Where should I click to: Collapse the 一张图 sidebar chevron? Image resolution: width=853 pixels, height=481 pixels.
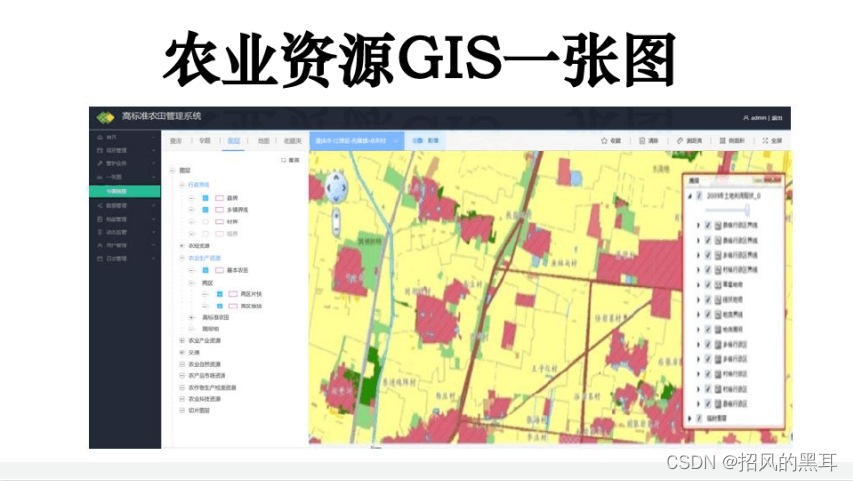(x=153, y=177)
